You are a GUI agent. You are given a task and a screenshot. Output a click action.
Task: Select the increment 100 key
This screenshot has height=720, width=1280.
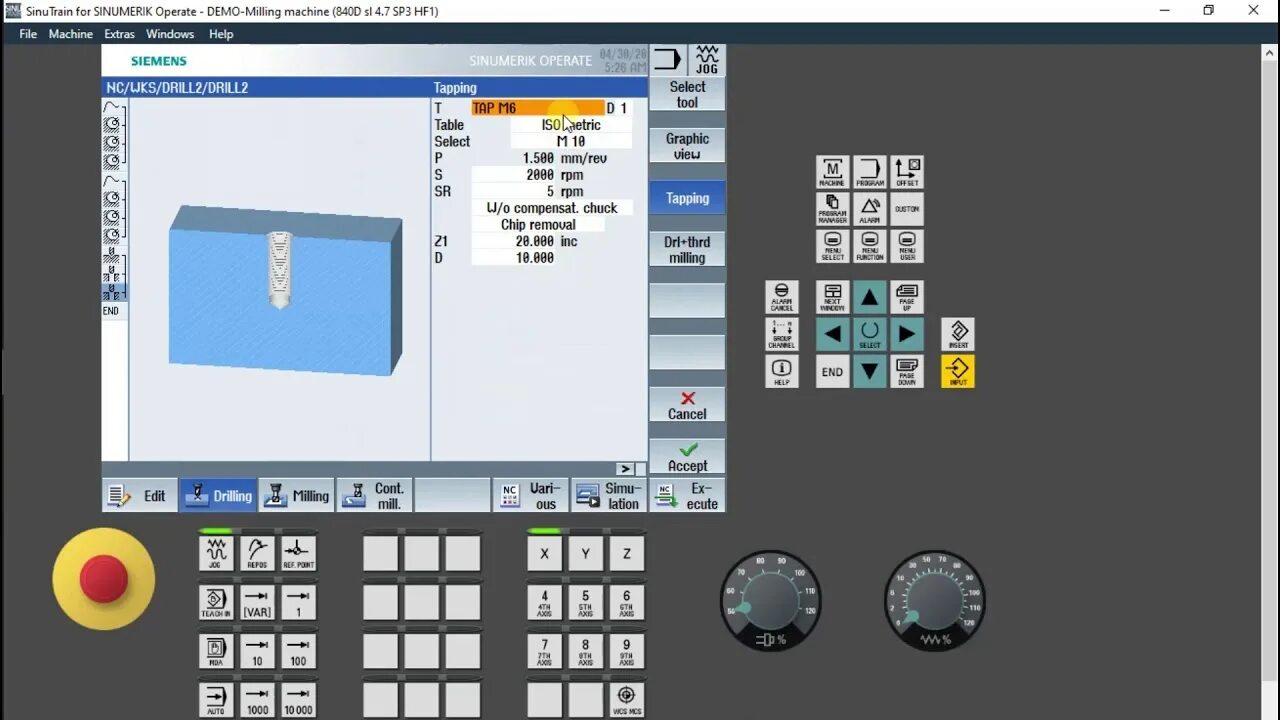[x=298, y=651]
